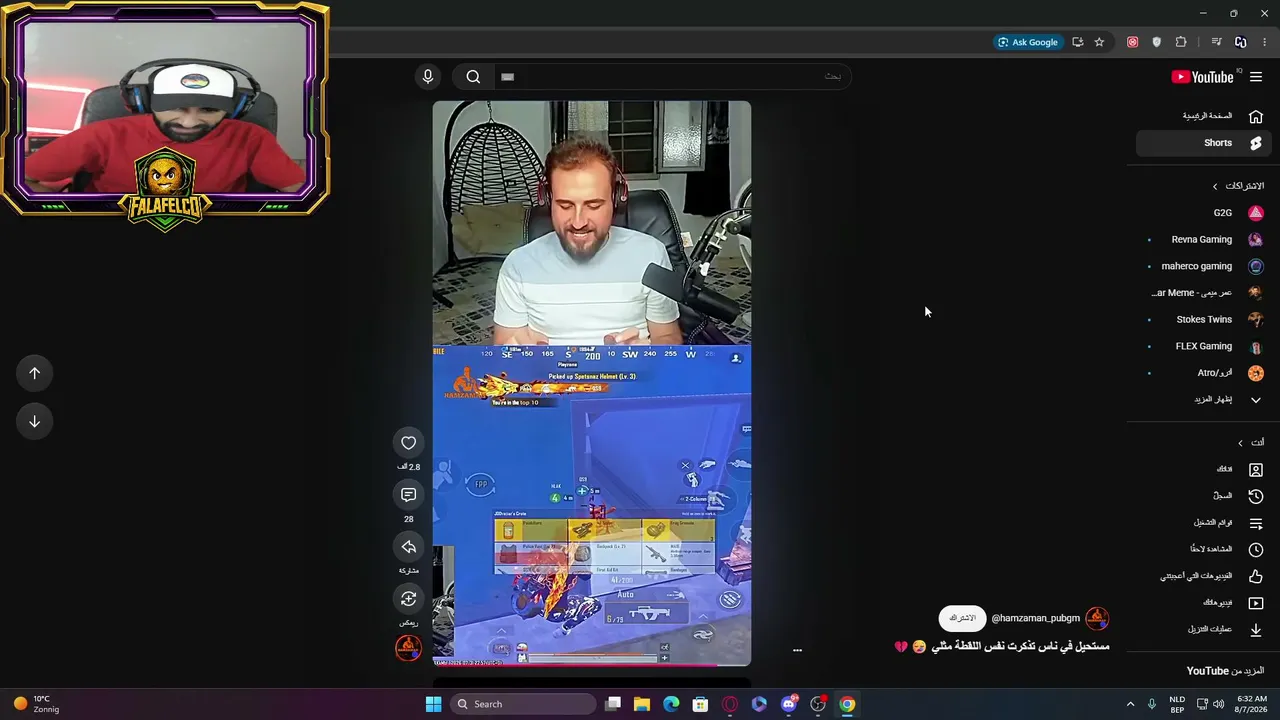
Task: Subscribe to hamzaman_pubgm channel
Action: pos(962,618)
